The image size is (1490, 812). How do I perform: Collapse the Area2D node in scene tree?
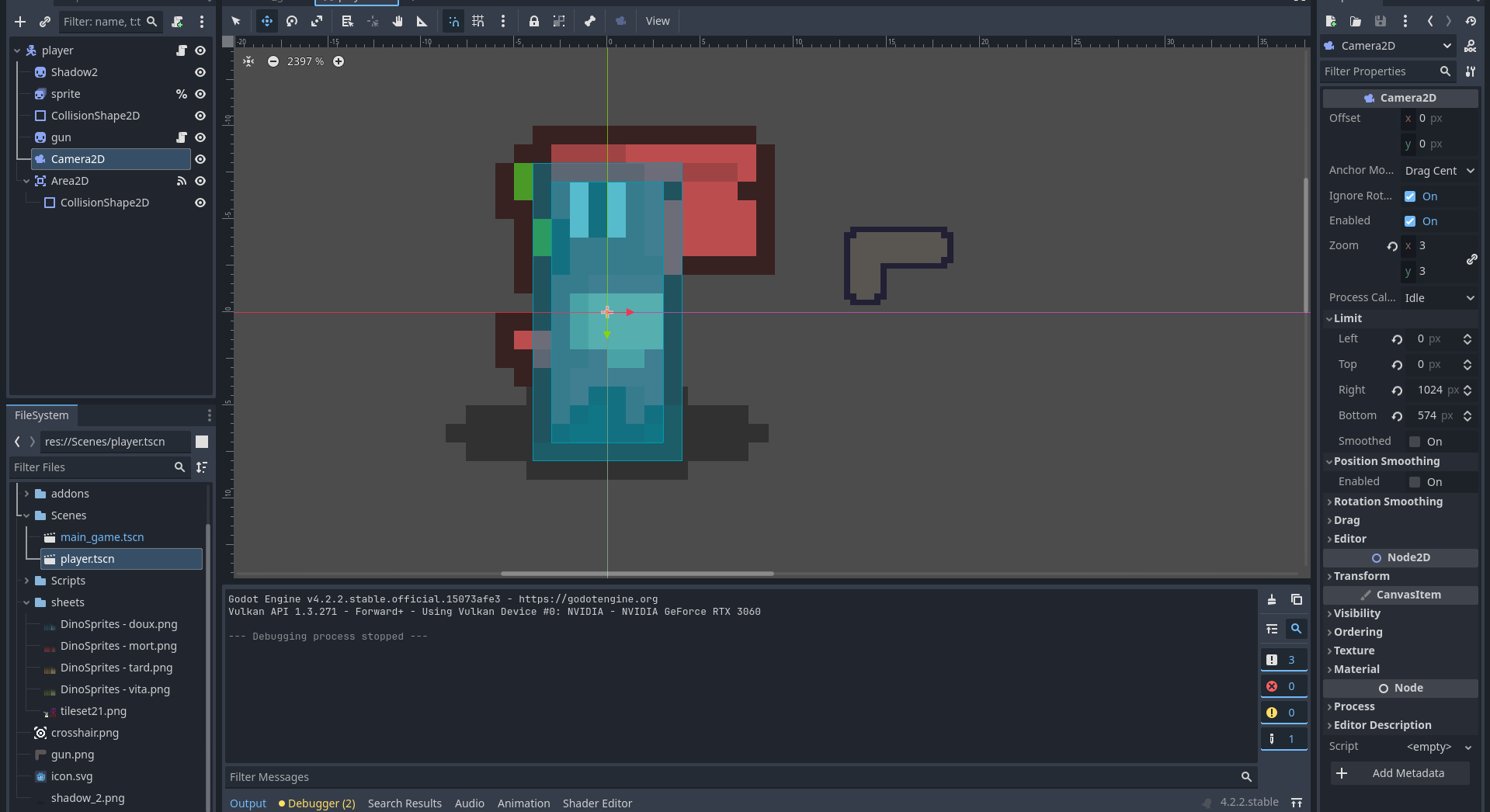coord(26,181)
